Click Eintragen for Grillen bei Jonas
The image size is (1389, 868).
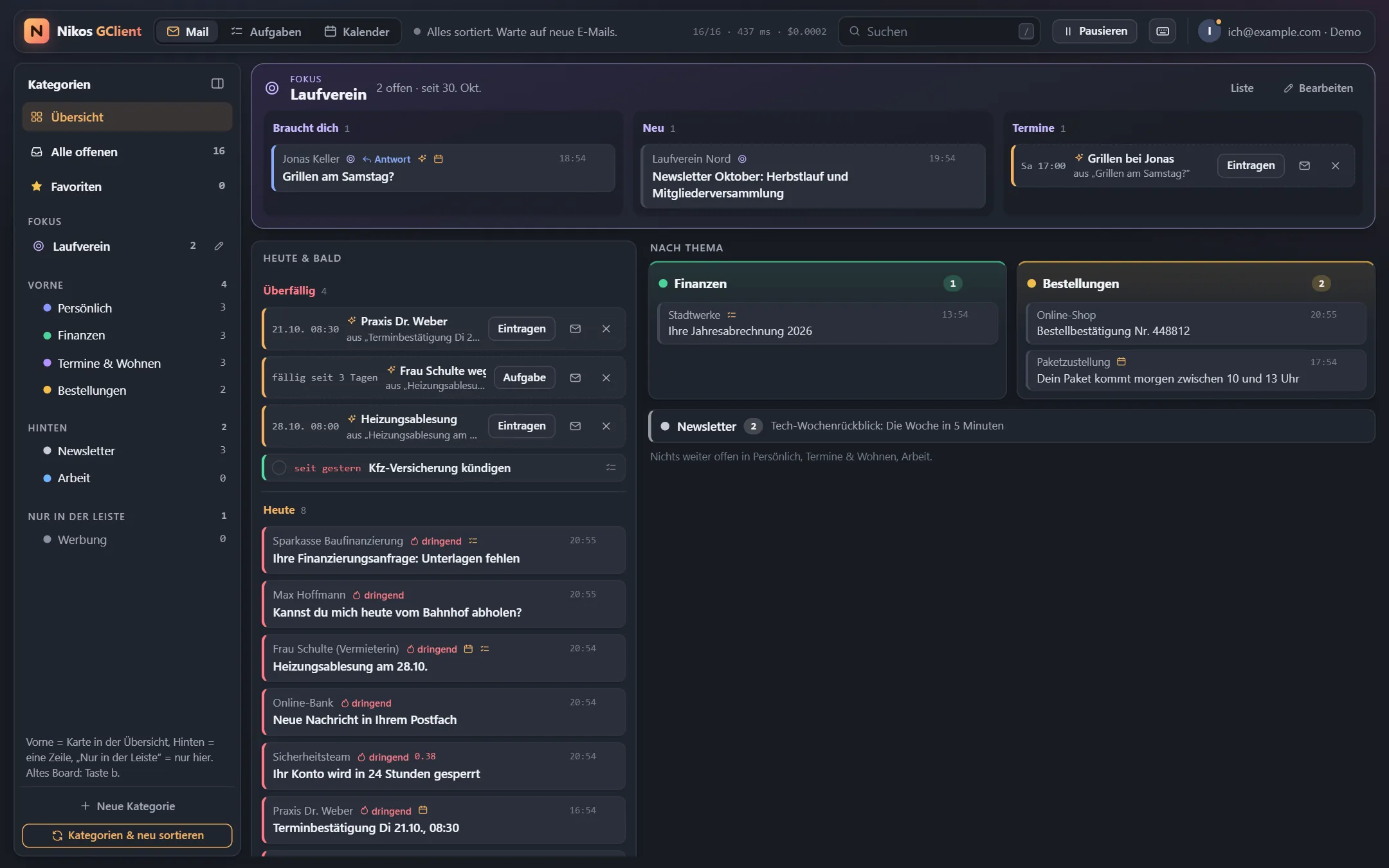[1251, 166]
